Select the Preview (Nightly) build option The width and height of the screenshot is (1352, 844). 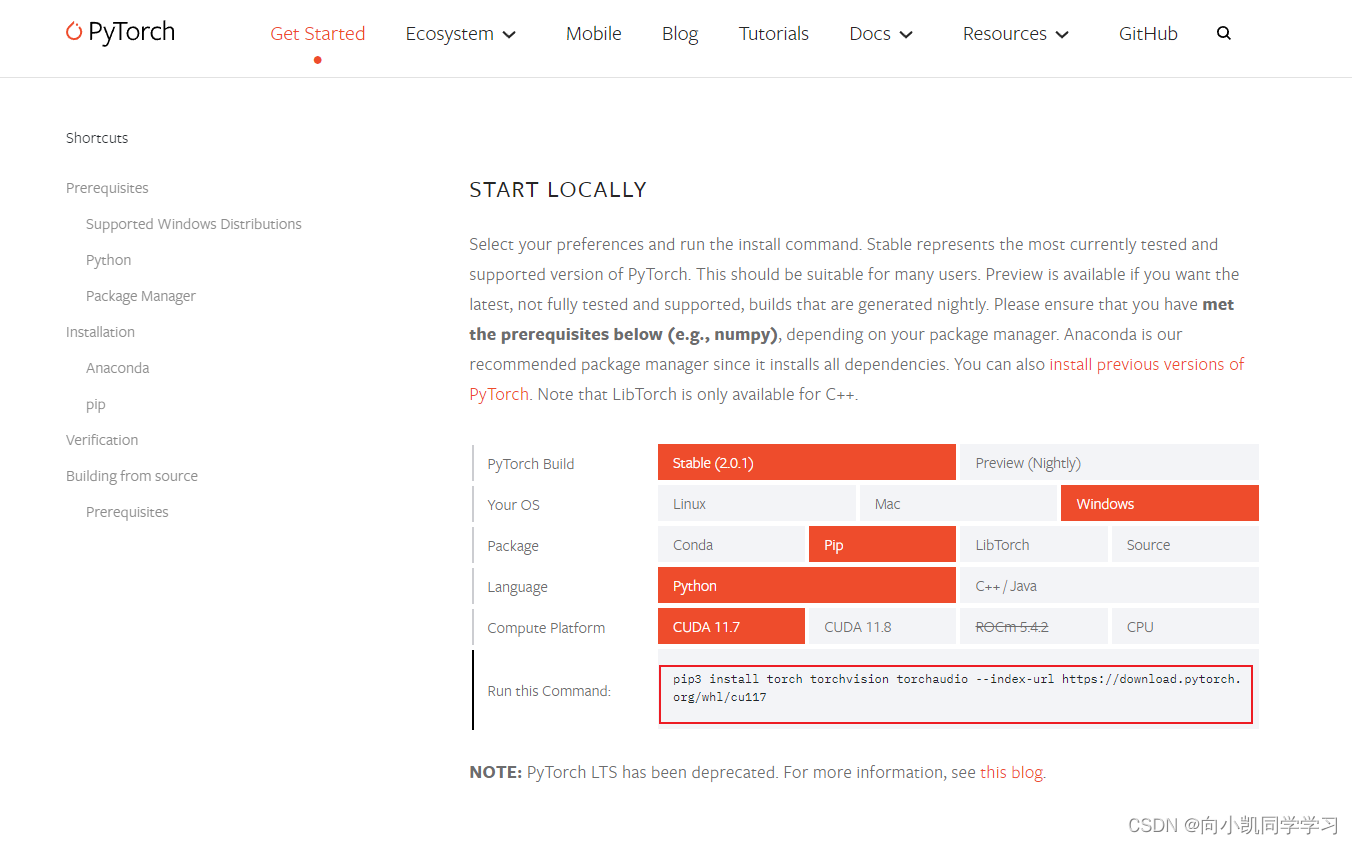point(1109,463)
